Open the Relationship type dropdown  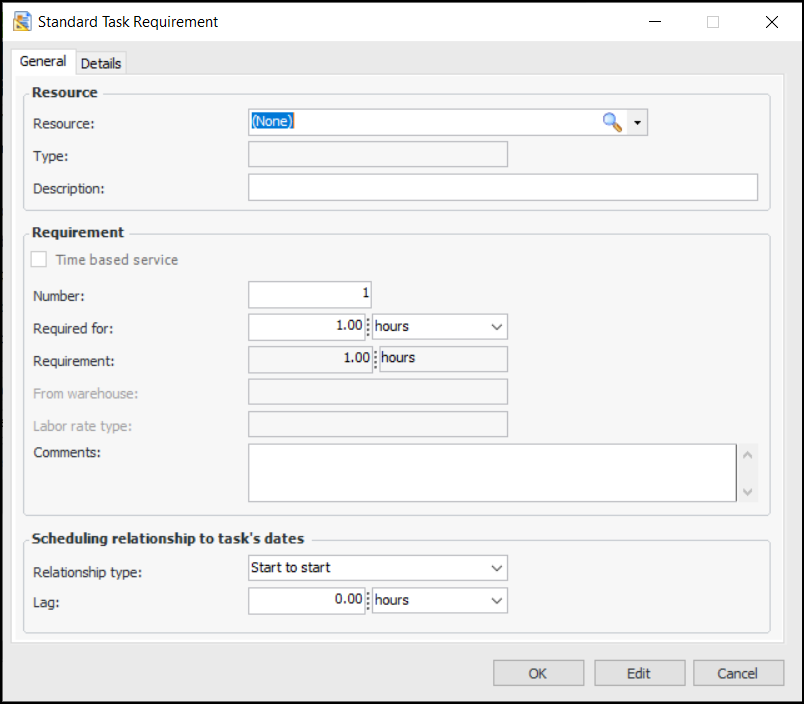[496, 568]
